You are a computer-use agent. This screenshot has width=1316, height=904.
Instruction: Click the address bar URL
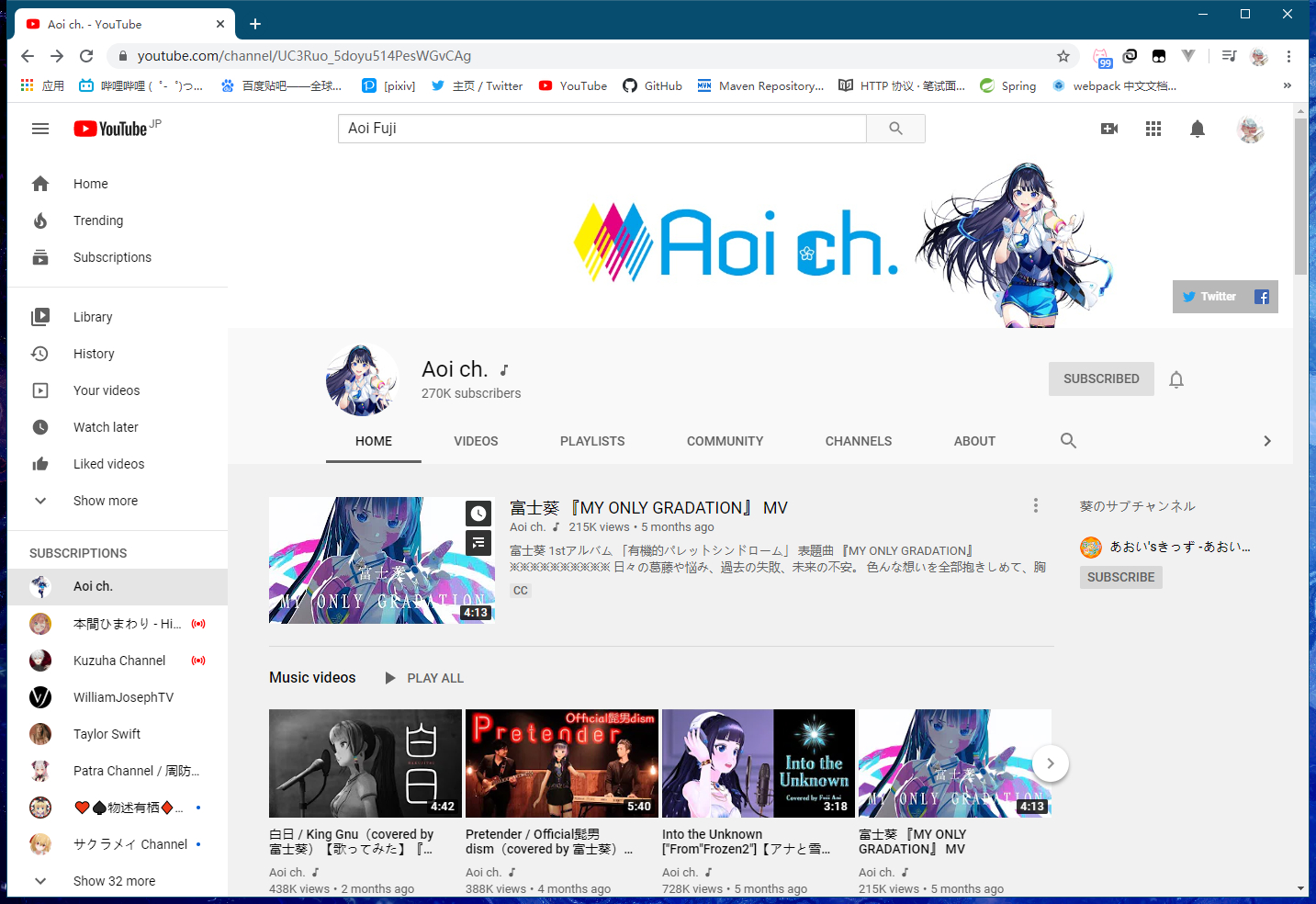pos(304,56)
